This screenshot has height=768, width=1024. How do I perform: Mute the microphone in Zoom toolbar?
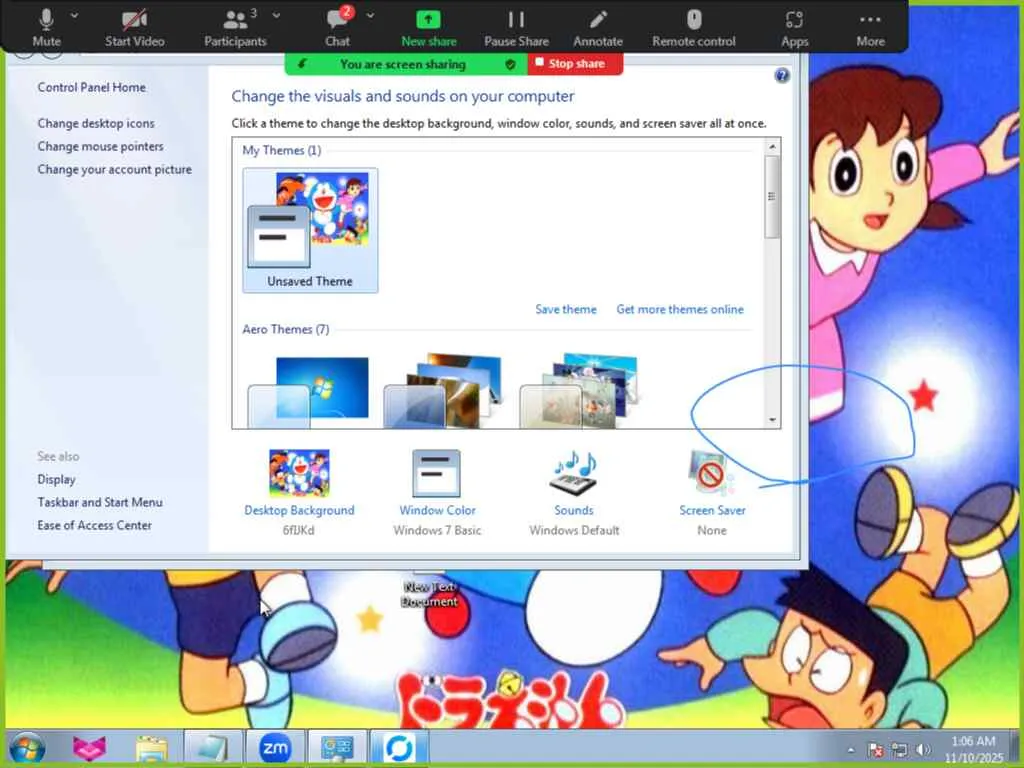(x=46, y=27)
